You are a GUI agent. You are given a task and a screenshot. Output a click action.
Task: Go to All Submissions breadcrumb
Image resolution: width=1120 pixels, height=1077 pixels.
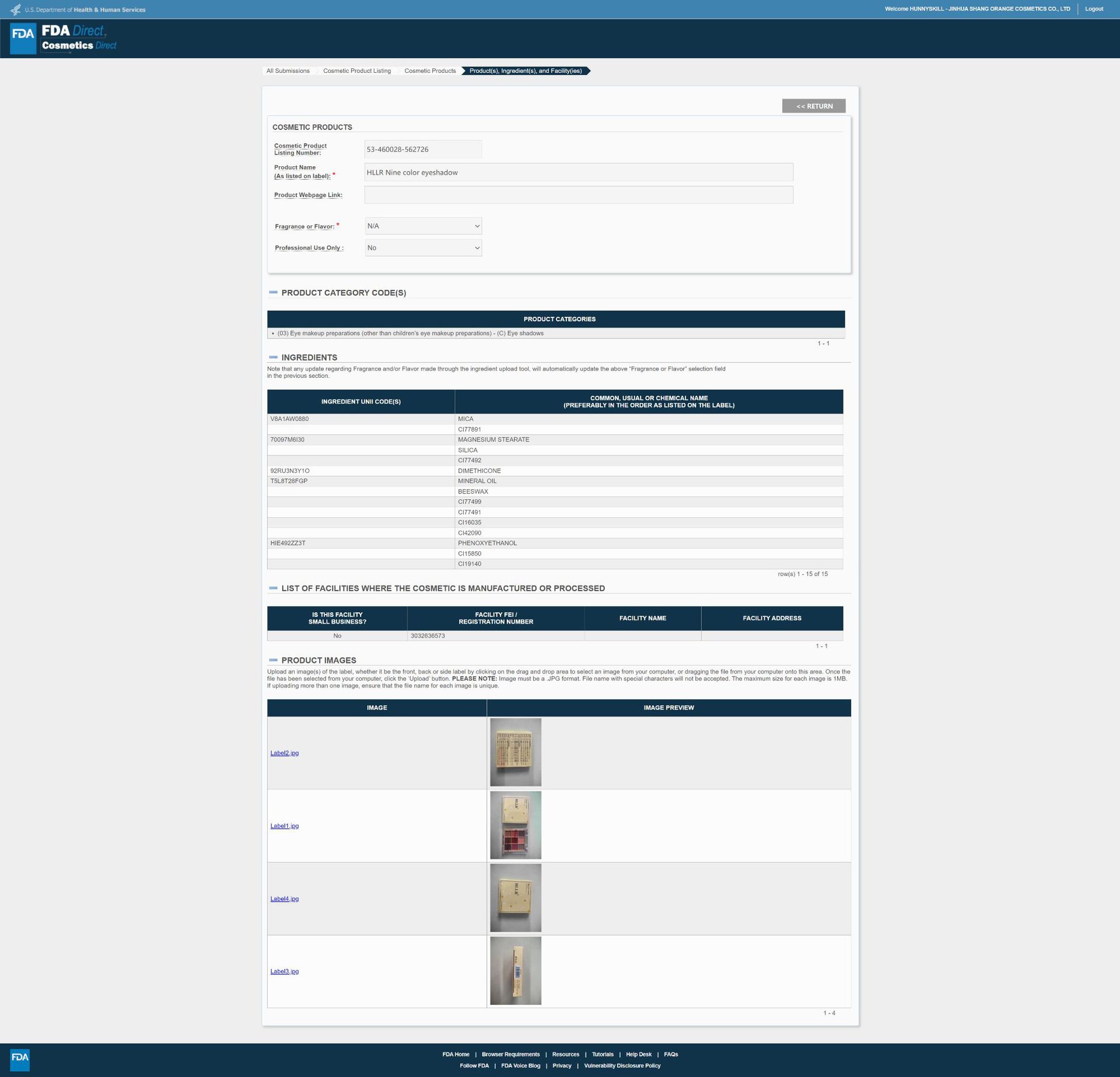[x=288, y=71]
